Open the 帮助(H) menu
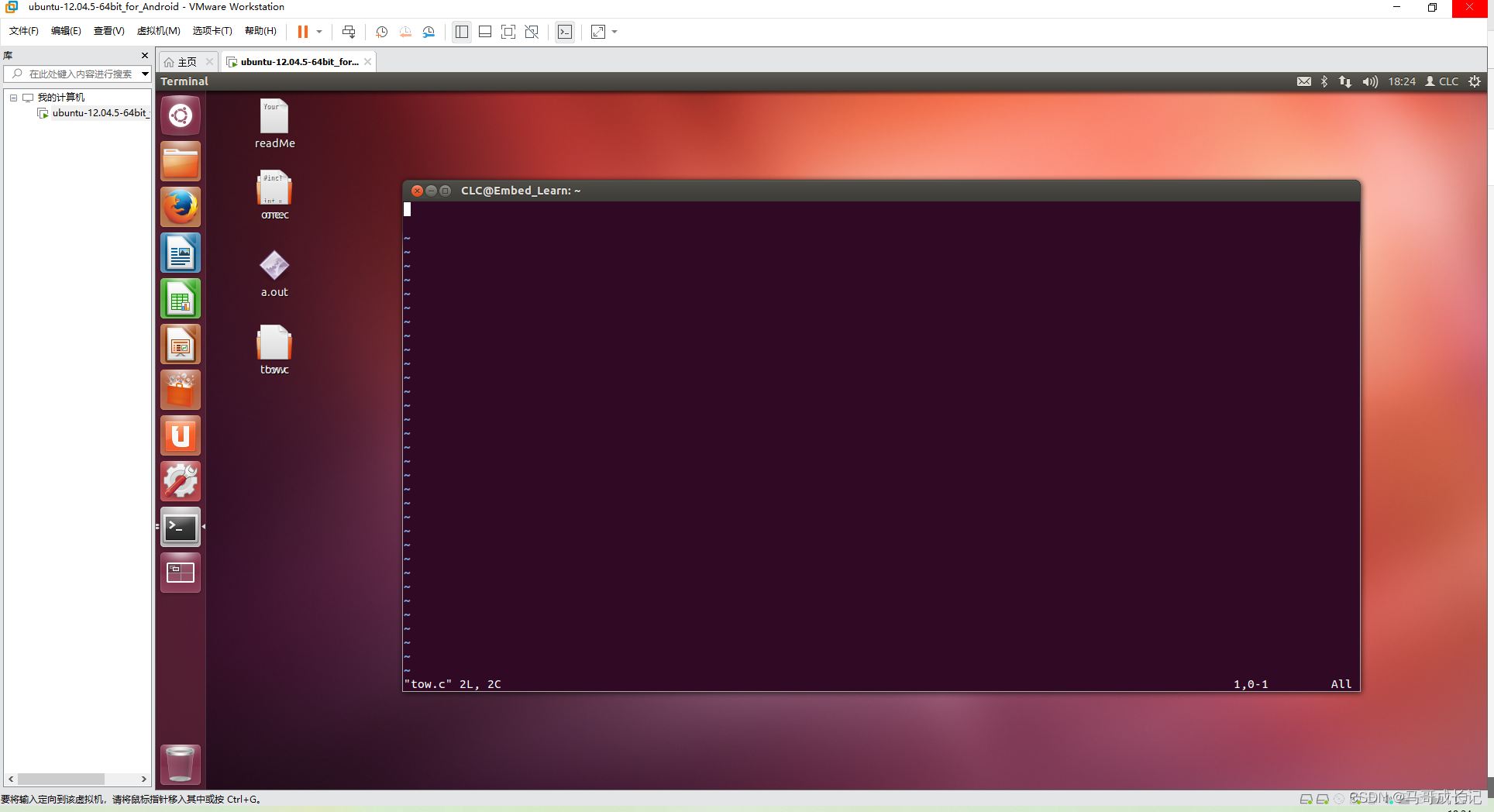This screenshot has height=812, width=1494. (x=260, y=31)
